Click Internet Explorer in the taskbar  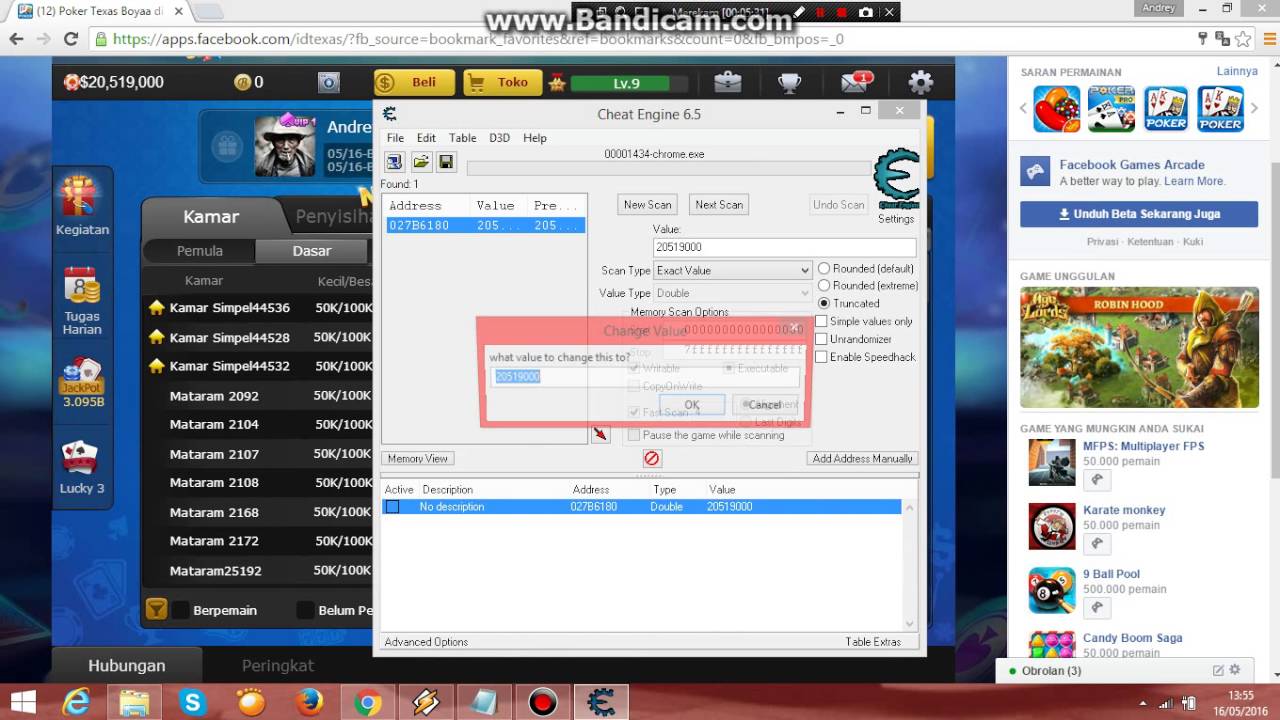[x=76, y=703]
